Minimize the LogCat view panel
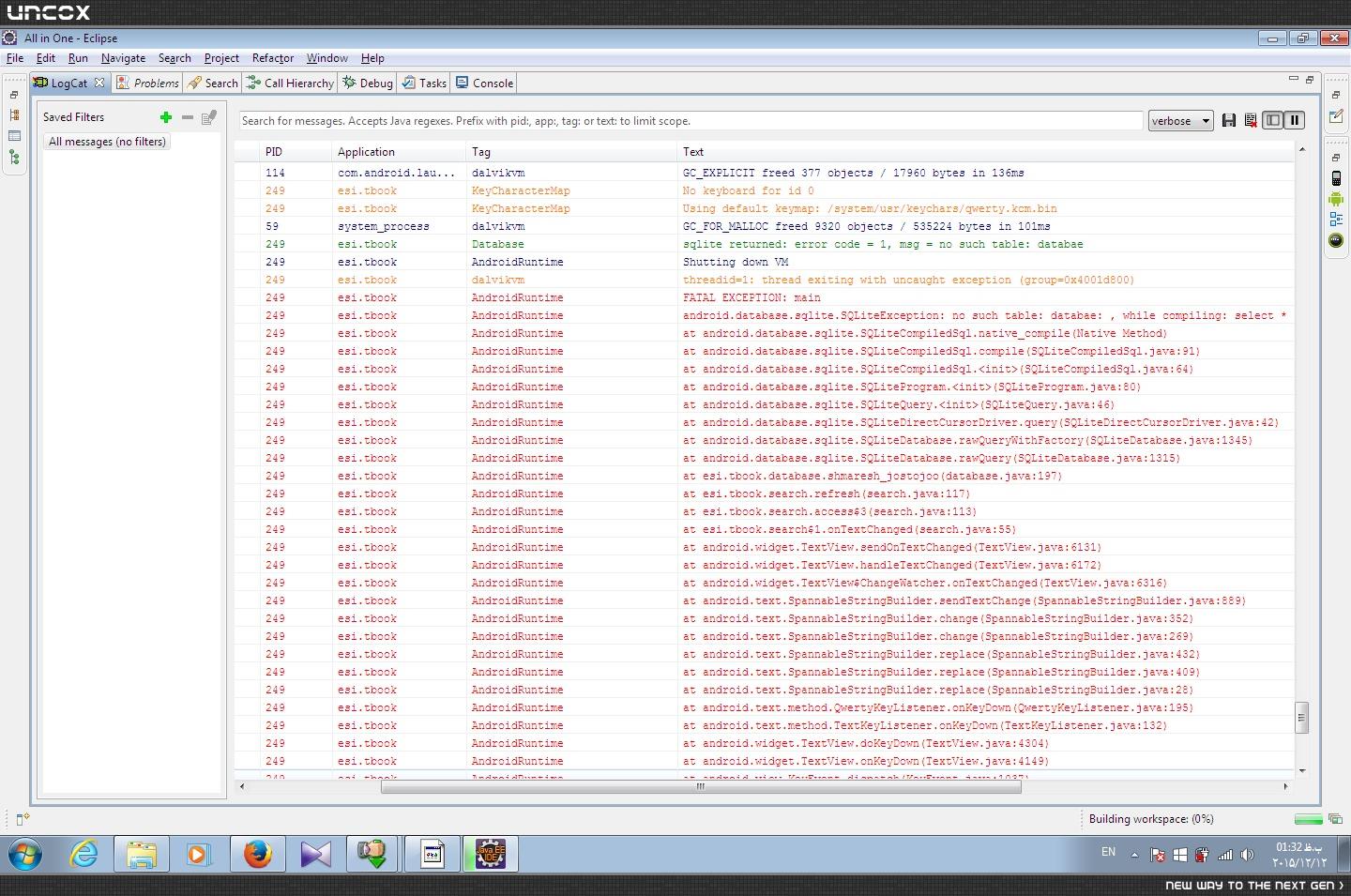This screenshot has height=896, width=1351. click(x=1293, y=79)
